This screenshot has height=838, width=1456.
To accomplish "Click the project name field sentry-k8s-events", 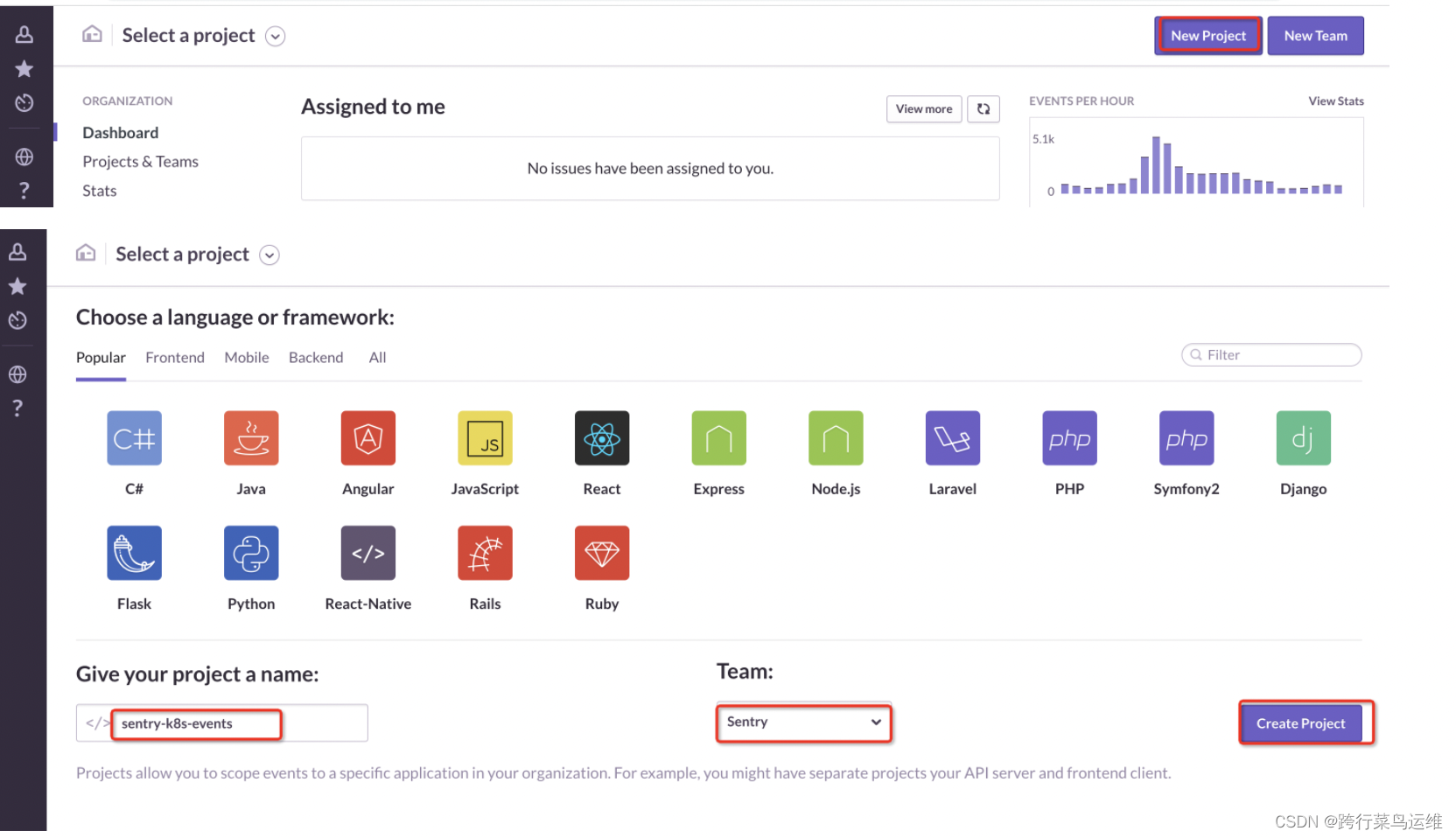I will coord(221,723).
